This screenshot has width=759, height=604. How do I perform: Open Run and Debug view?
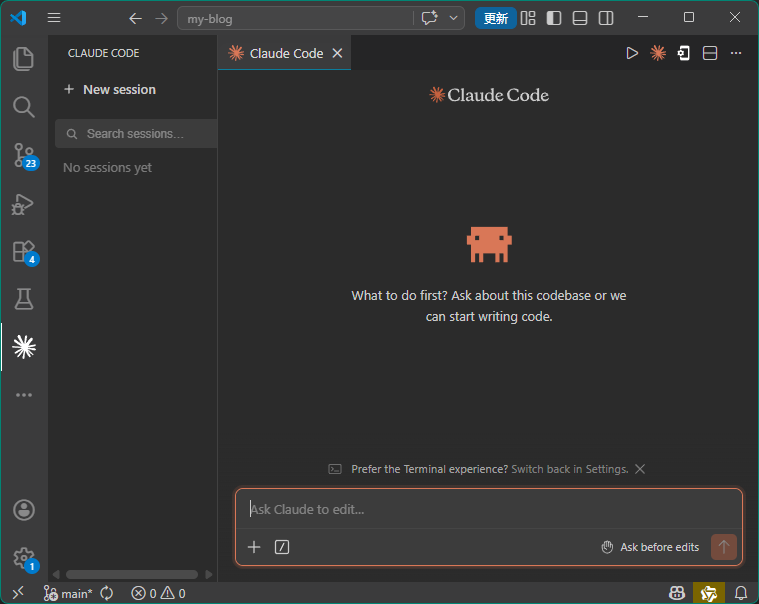coord(23,204)
